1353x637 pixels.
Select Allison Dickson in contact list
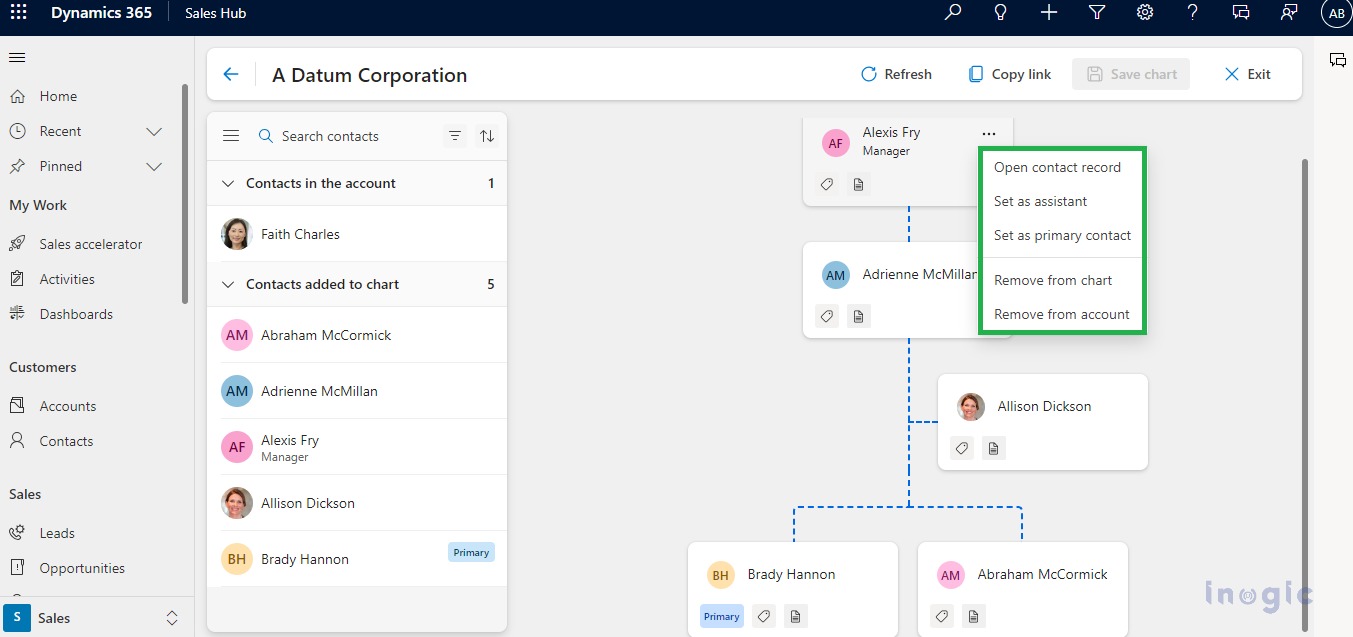(357, 503)
